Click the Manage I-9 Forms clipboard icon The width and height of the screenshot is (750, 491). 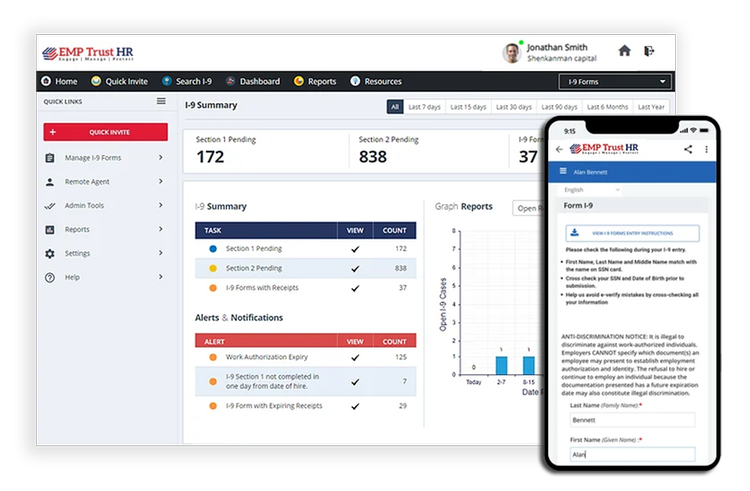click(x=50, y=158)
